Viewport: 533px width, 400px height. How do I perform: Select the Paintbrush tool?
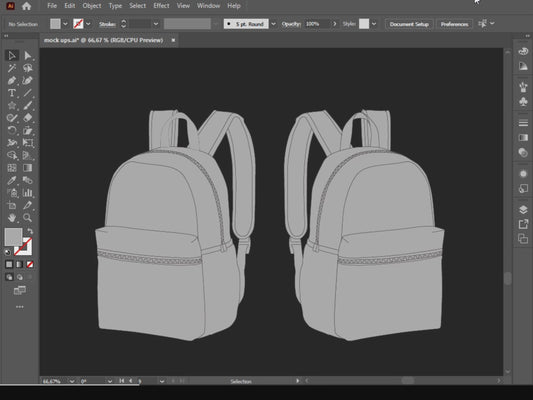click(28, 105)
